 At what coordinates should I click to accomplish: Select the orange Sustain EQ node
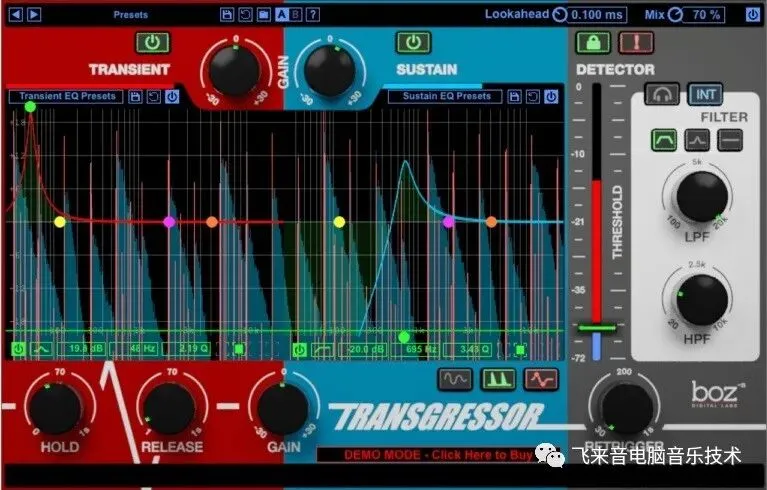click(491, 222)
